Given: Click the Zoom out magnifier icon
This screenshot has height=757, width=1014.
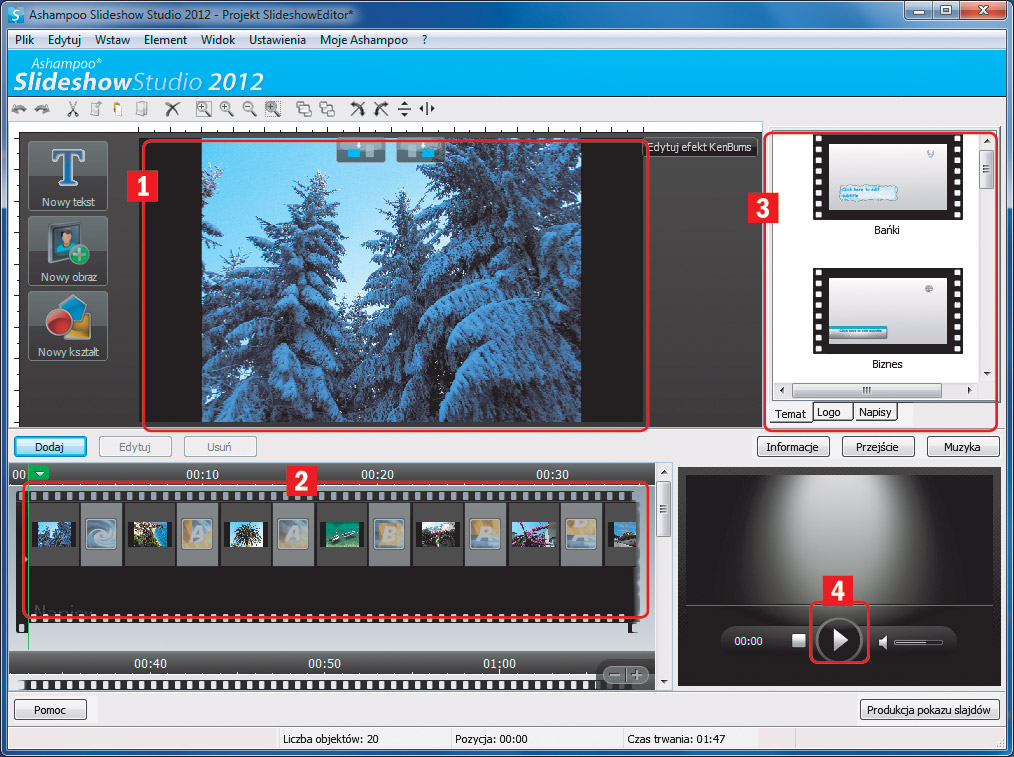Looking at the screenshot, I should coord(249,109).
